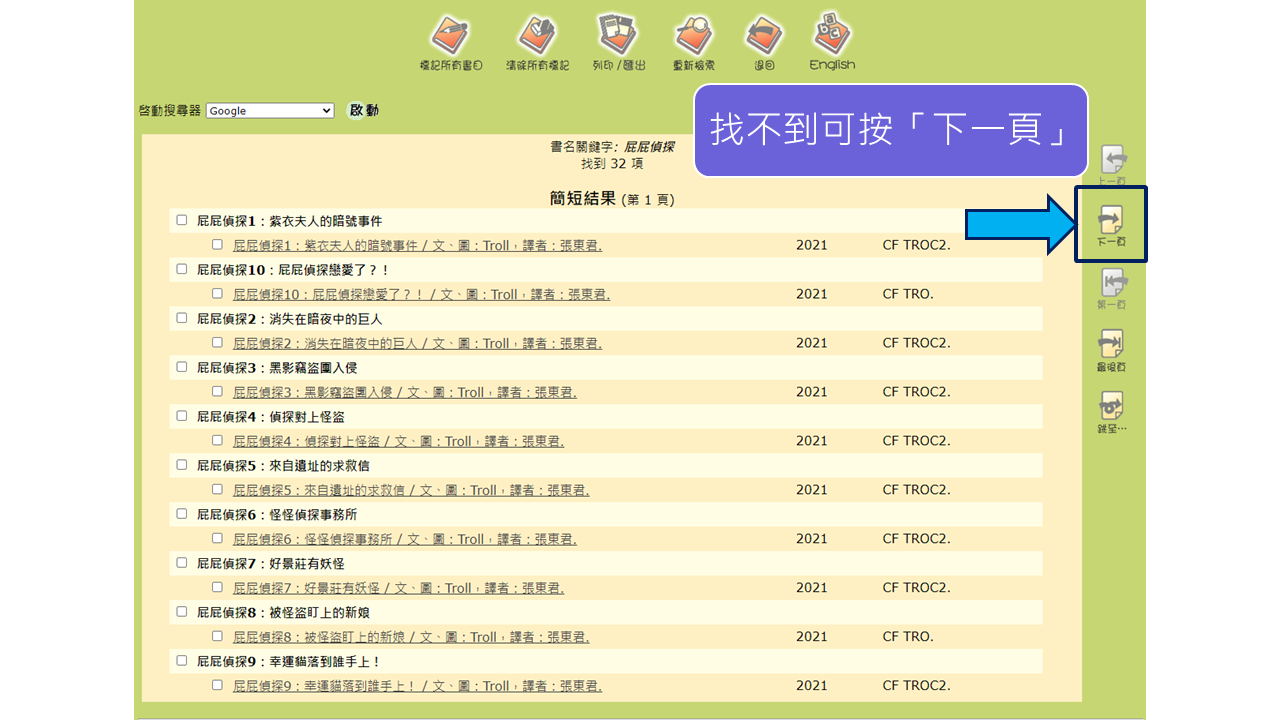This screenshot has width=1280, height=720.
Task: Click the 跳至… jump-to-page icon
Action: 1112,413
